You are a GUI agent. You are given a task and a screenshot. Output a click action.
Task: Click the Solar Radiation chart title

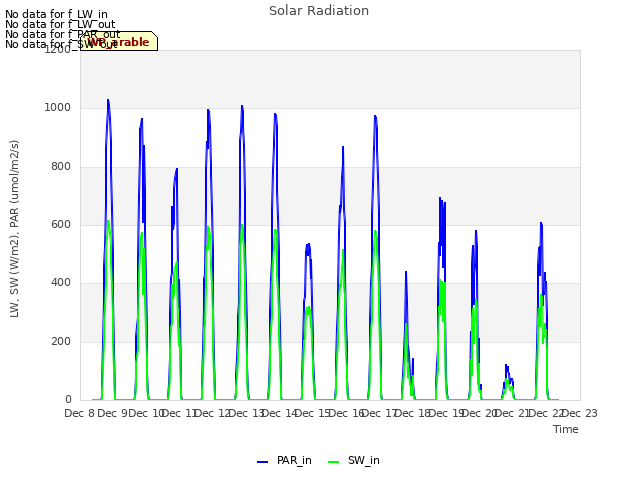click(319, 11)
